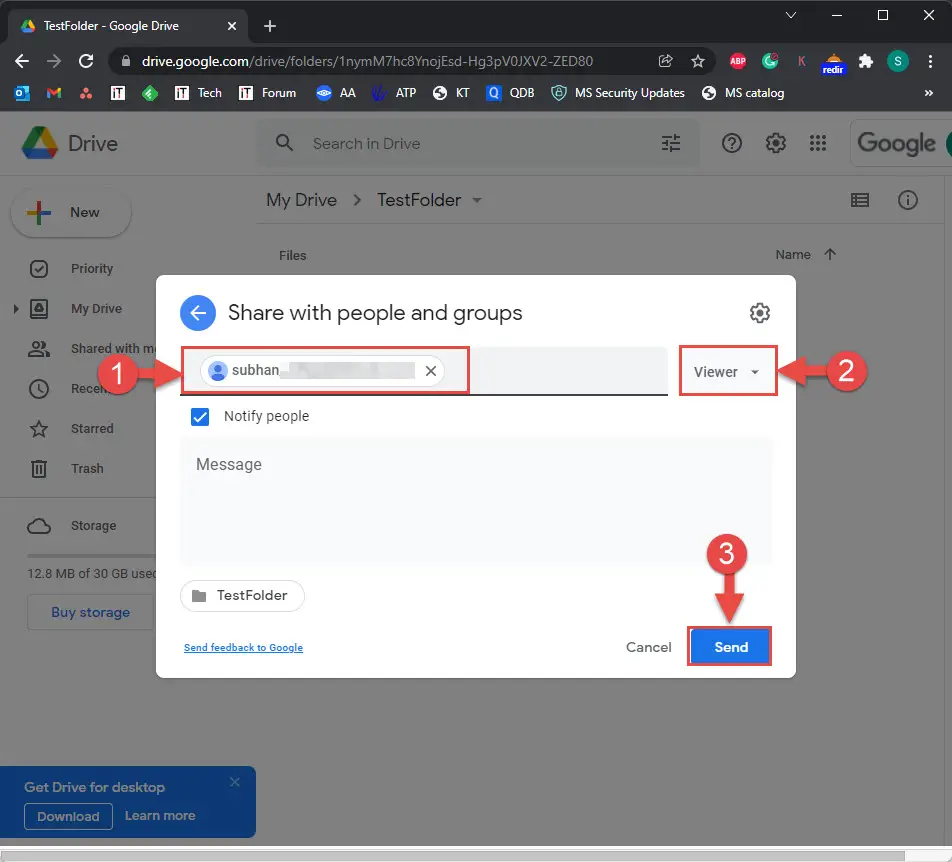Open the Adblock Plus extension
Image resolution: width=952 pixels, height=862 pixels.
(x=738, y=61)
